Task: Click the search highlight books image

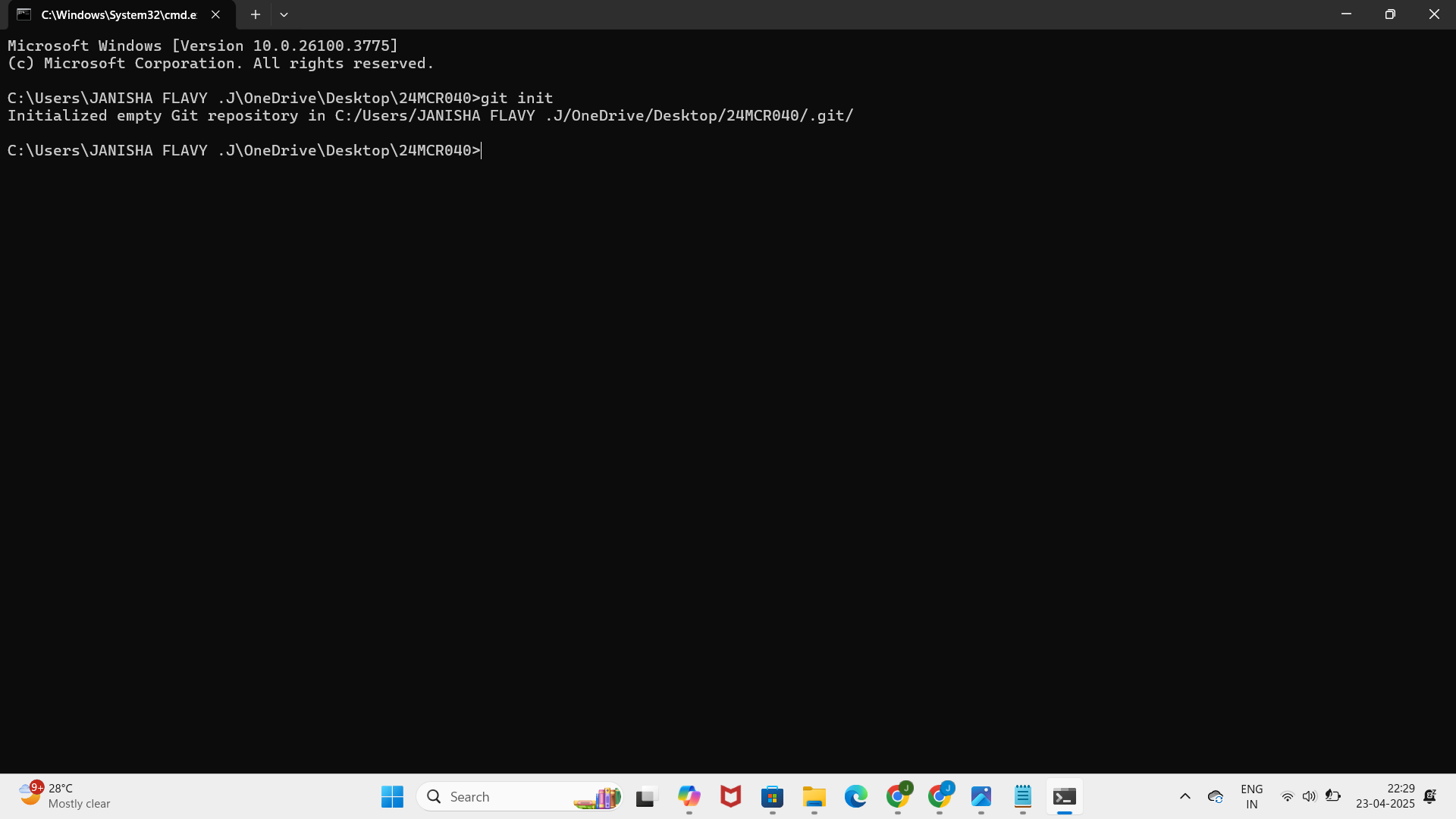Action: pyautogui.click(x=598, y=797)
